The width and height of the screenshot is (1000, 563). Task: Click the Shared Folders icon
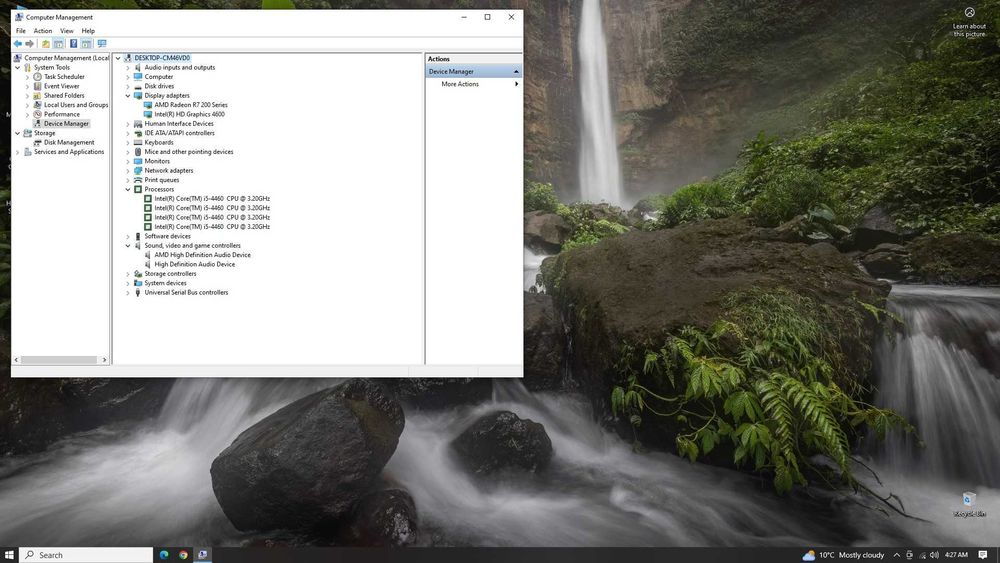tap(38, 96)
